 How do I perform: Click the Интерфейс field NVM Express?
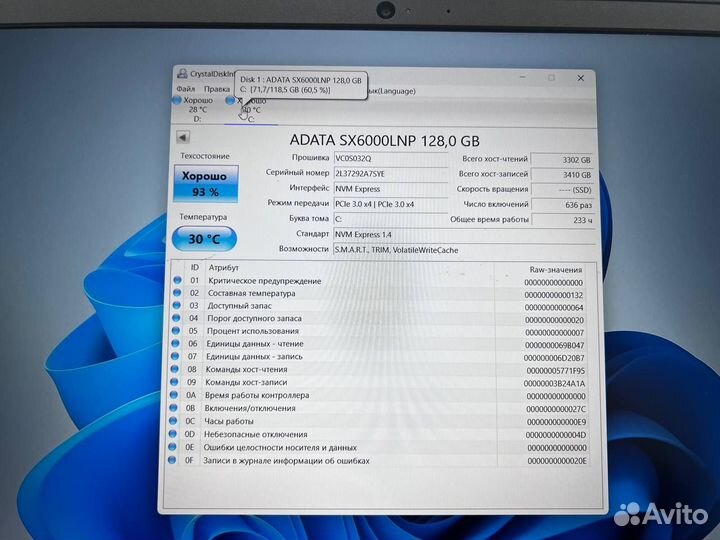coord(390,189)
